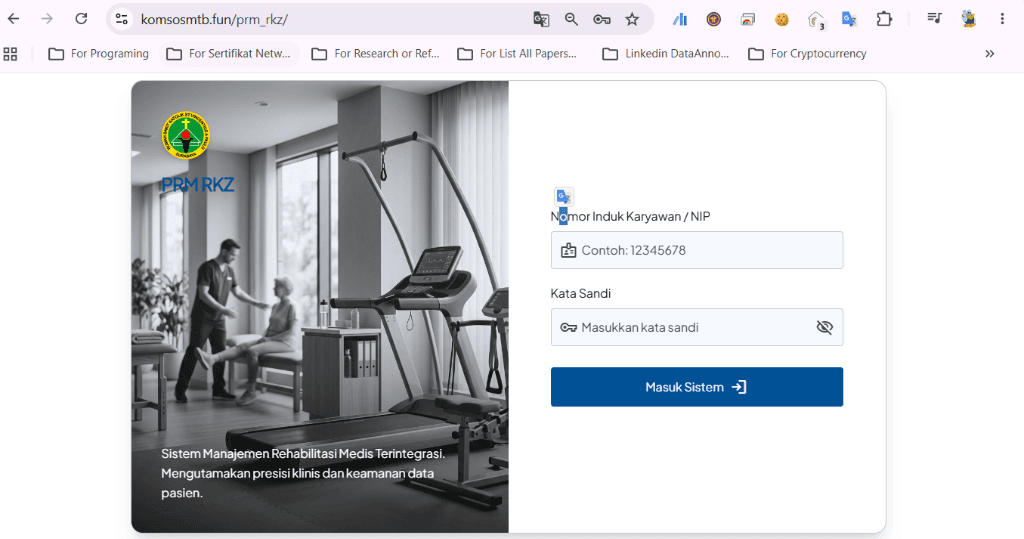
Task: Open For Sertifikat Netw... bookmark folder
Action: [x=229, y=54]
